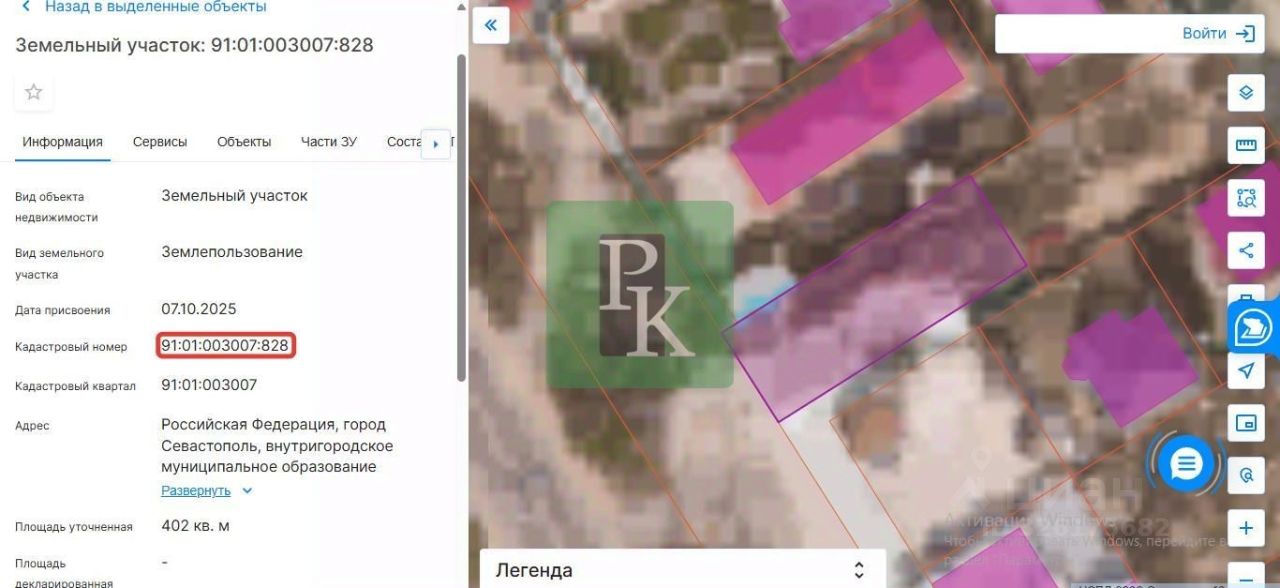Open the Сервисы tab

coord(160,142)
